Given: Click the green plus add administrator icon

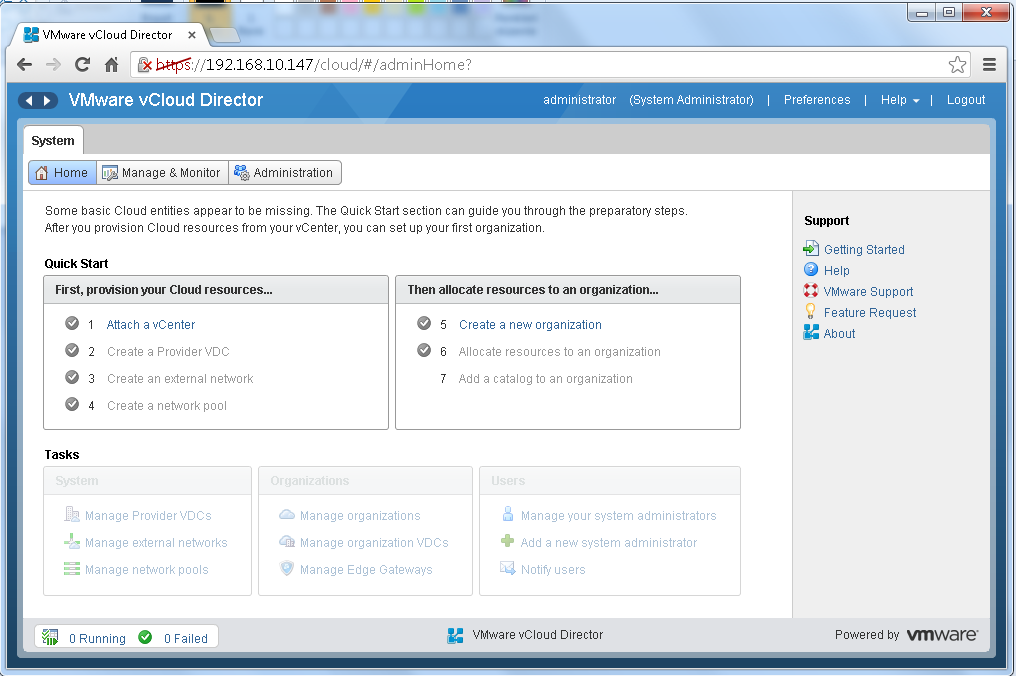Looking at the screenshot, I should point(507,541).
